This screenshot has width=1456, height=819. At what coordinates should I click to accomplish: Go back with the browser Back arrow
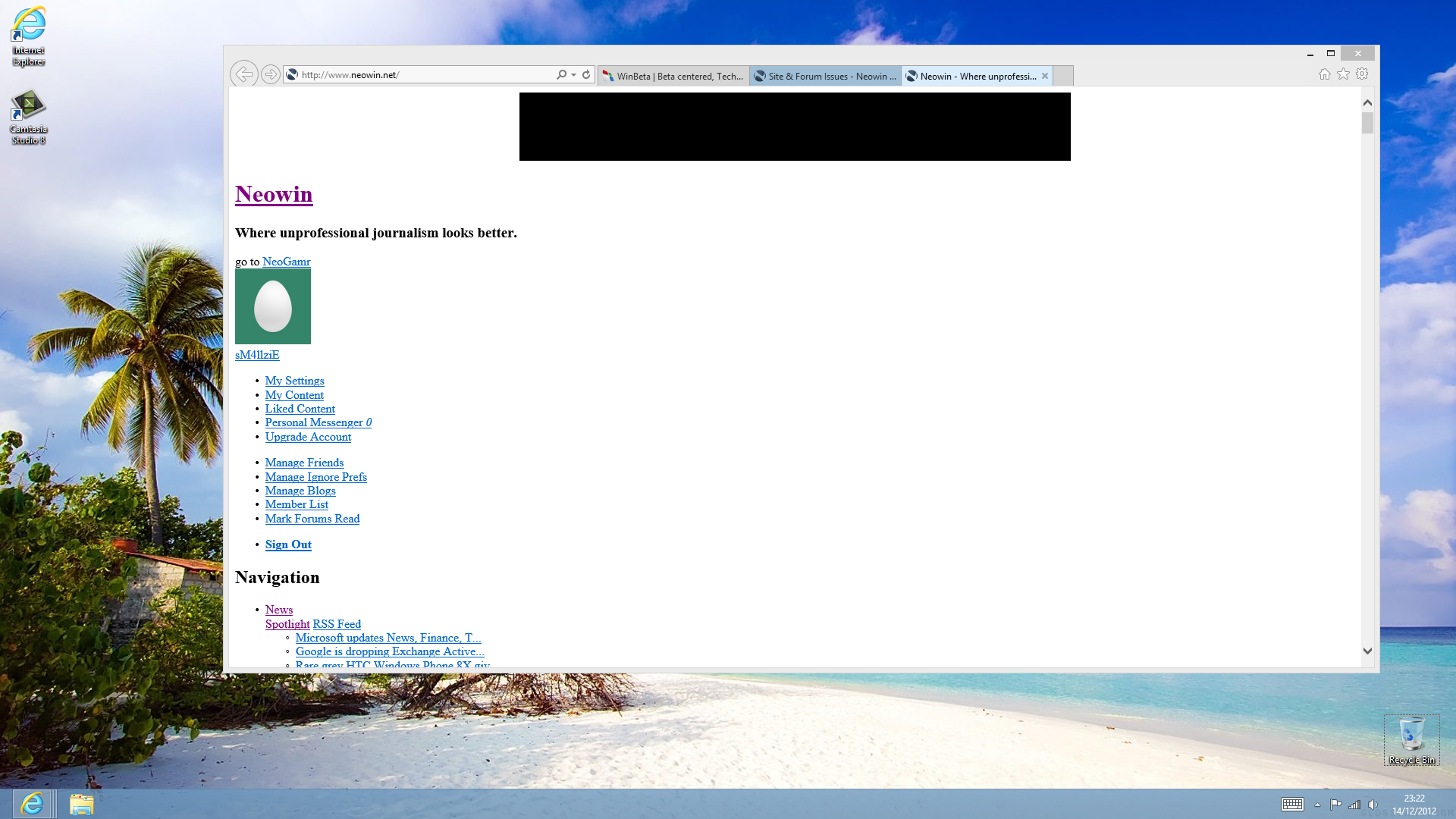(x=244, y=74)
